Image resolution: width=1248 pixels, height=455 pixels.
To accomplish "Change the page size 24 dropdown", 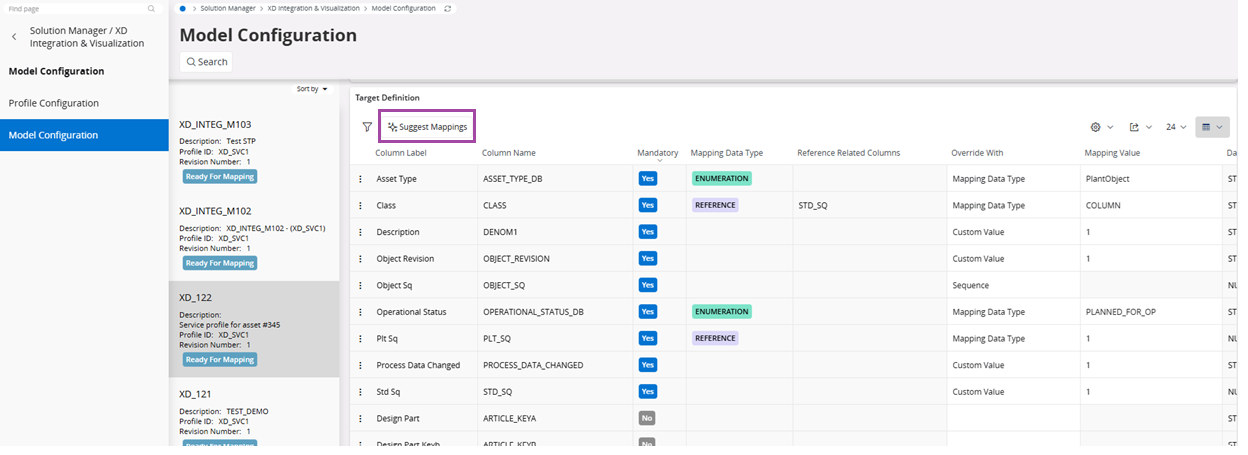I will click(1176, 127).
